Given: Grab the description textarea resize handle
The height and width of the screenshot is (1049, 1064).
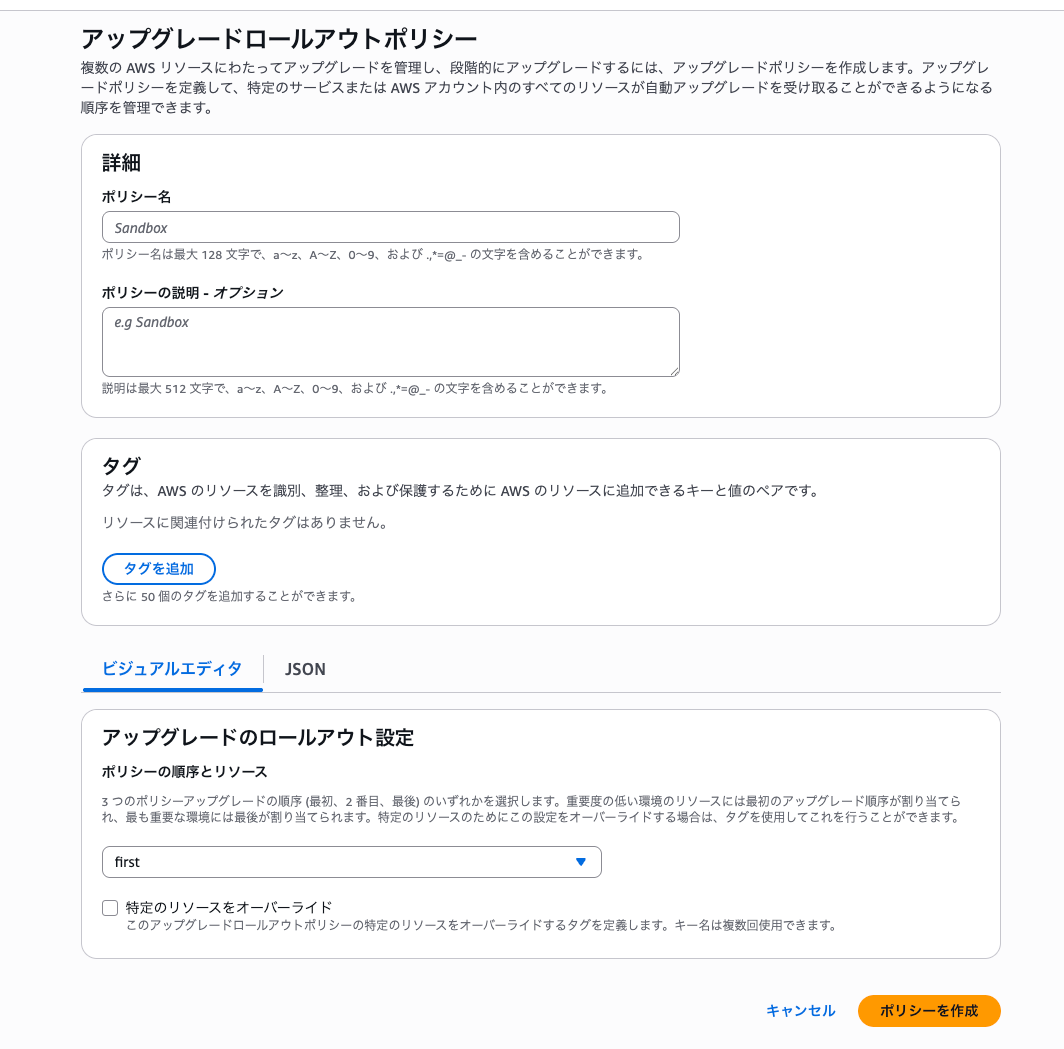Looking at the screenshot, I should click(x=674, y=371).
